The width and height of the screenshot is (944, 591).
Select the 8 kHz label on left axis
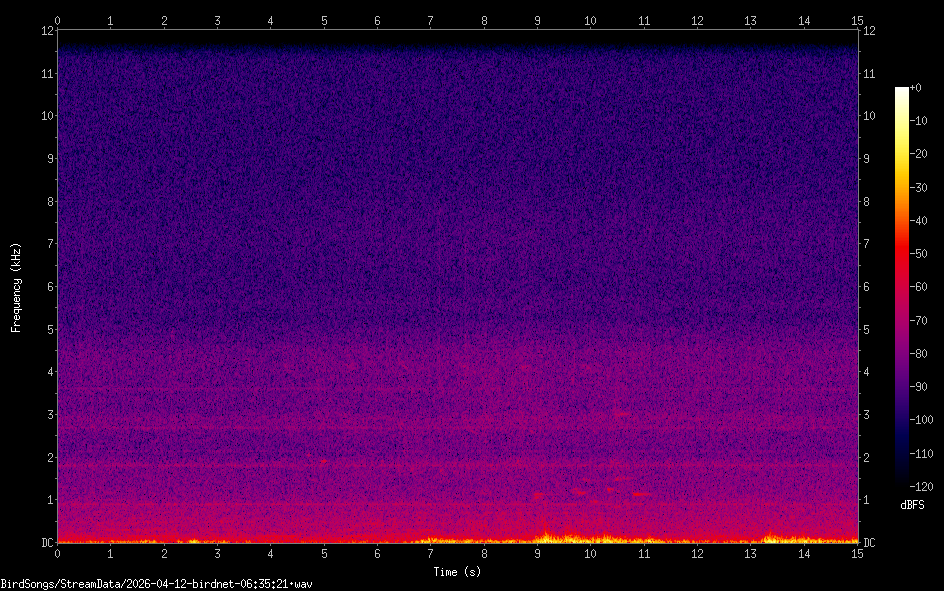[x=47, y=201]
